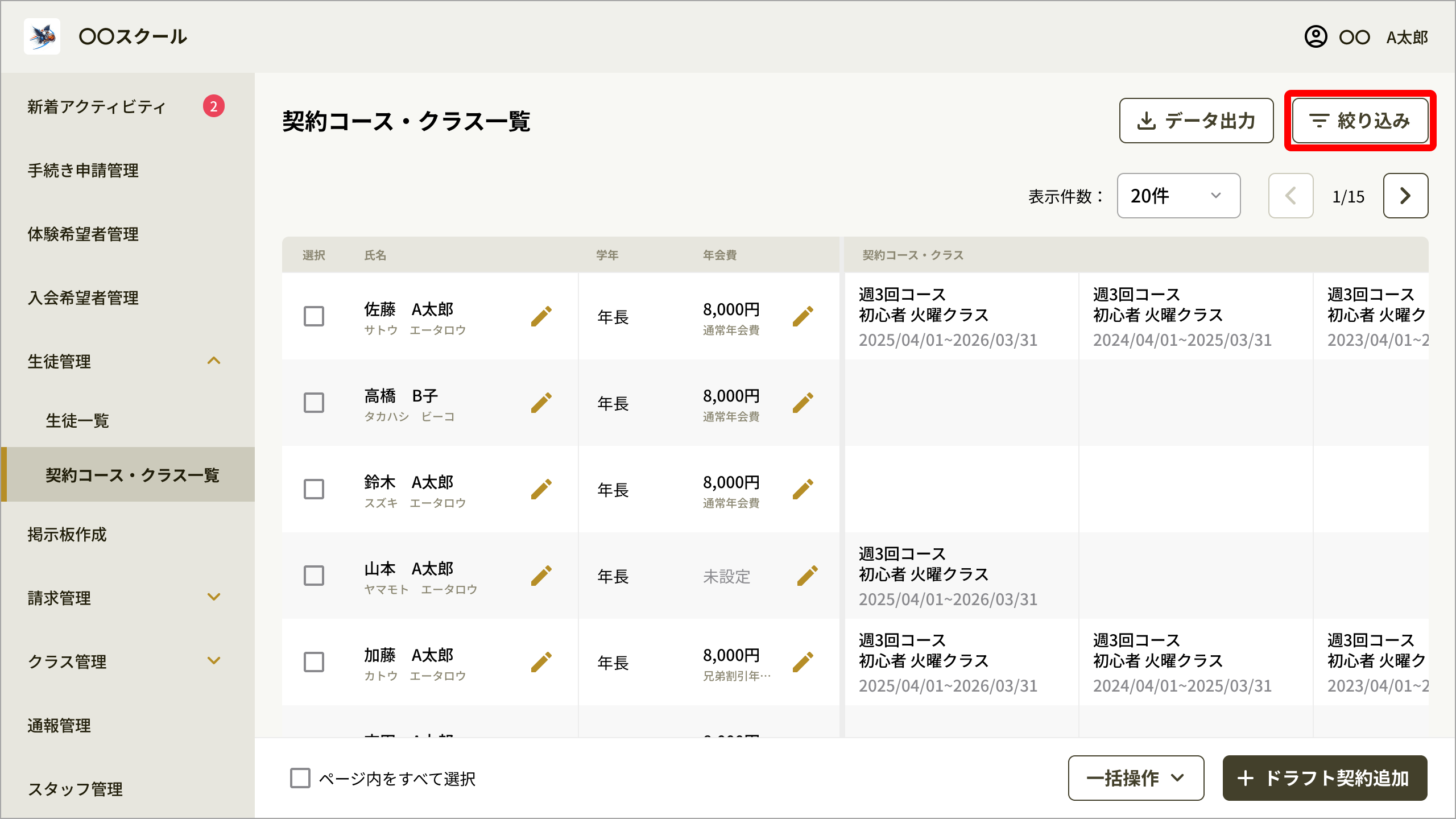Click the school logo icon
The width and height of the screenshot is (1456, 819).
(42, 36)
